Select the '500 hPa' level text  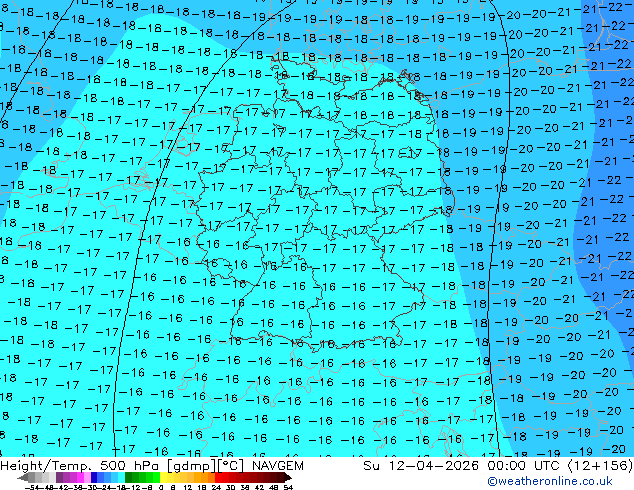129,466
